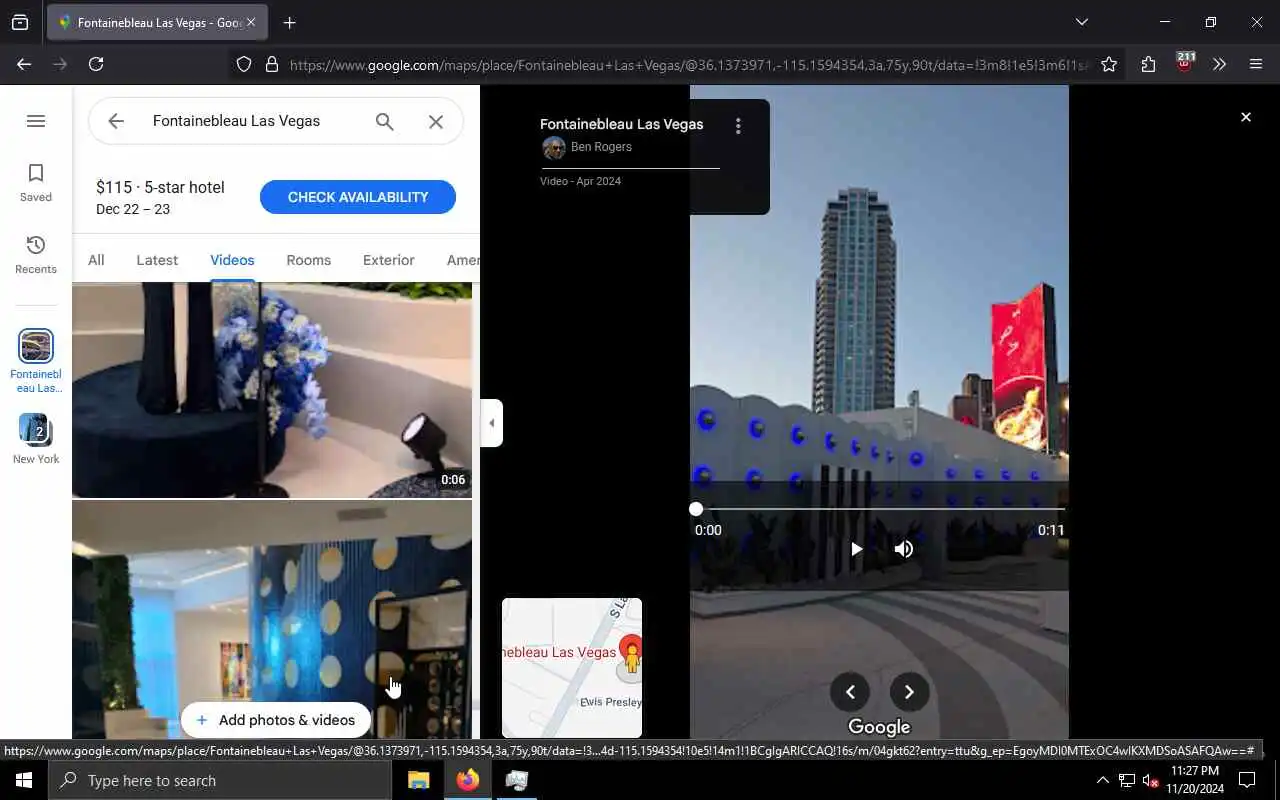The height and width of the screenshot is (800, 1280).
Task: Open the Windows Start menu
Action: click(24, 781)
